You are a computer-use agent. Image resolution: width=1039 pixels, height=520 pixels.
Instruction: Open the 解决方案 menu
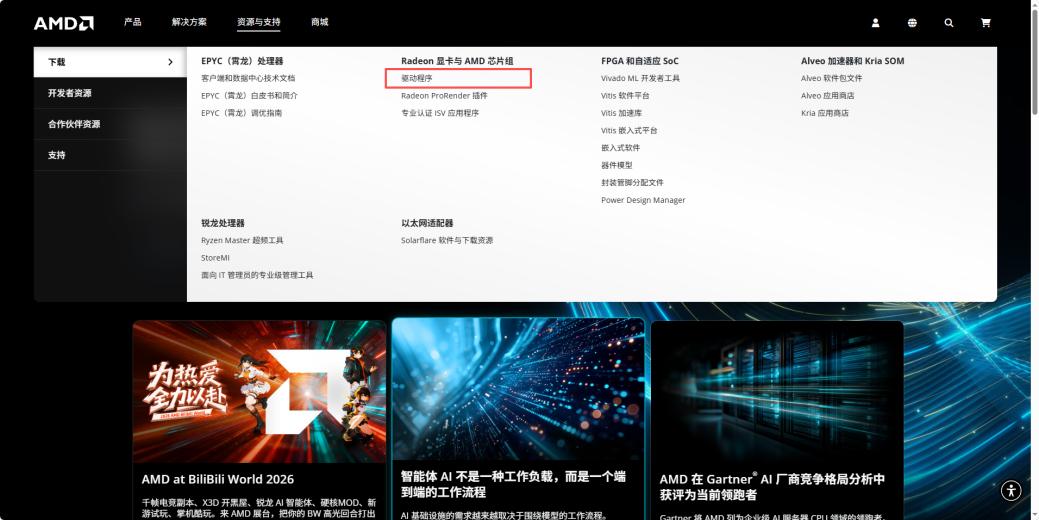[x=190, y=22]
